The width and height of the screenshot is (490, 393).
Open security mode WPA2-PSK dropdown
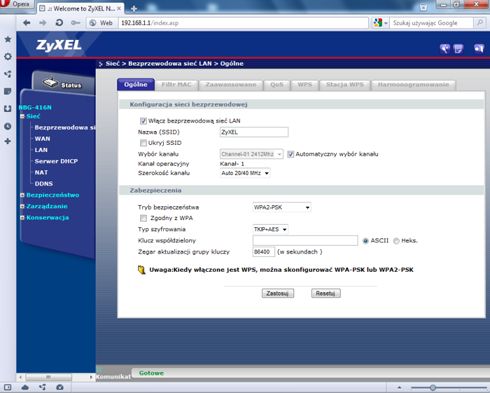click(282, 207)
